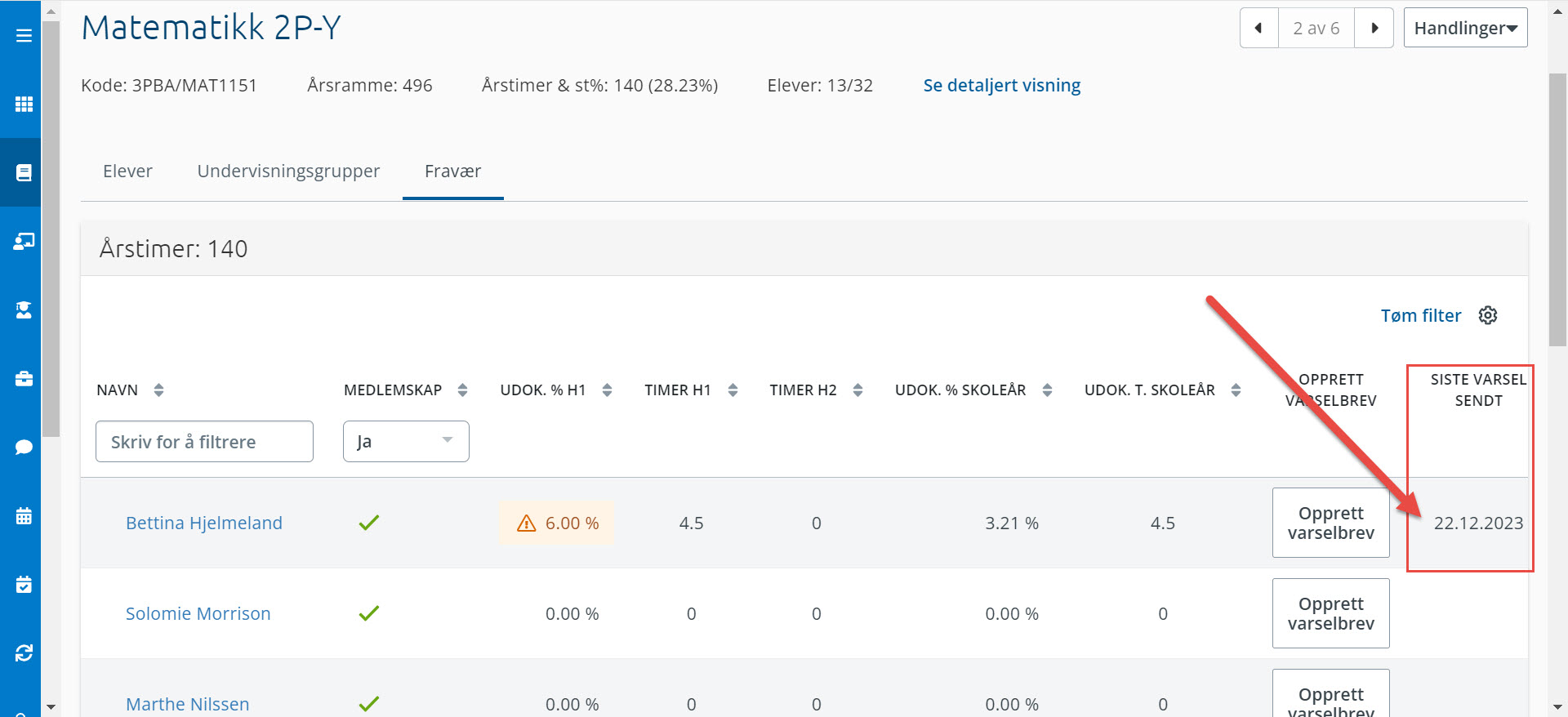Sort by UDOK. T. SKOLEÅR column
This screenshot has width=1568, height=717.
tap(1236, 390)
